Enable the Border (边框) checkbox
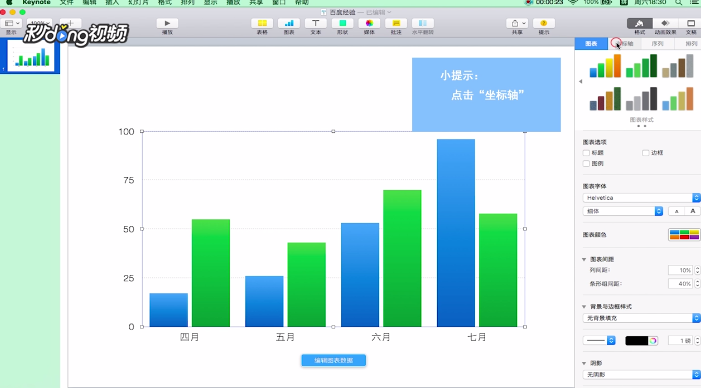Screen dimensions: 701x388 coord(646,153)
